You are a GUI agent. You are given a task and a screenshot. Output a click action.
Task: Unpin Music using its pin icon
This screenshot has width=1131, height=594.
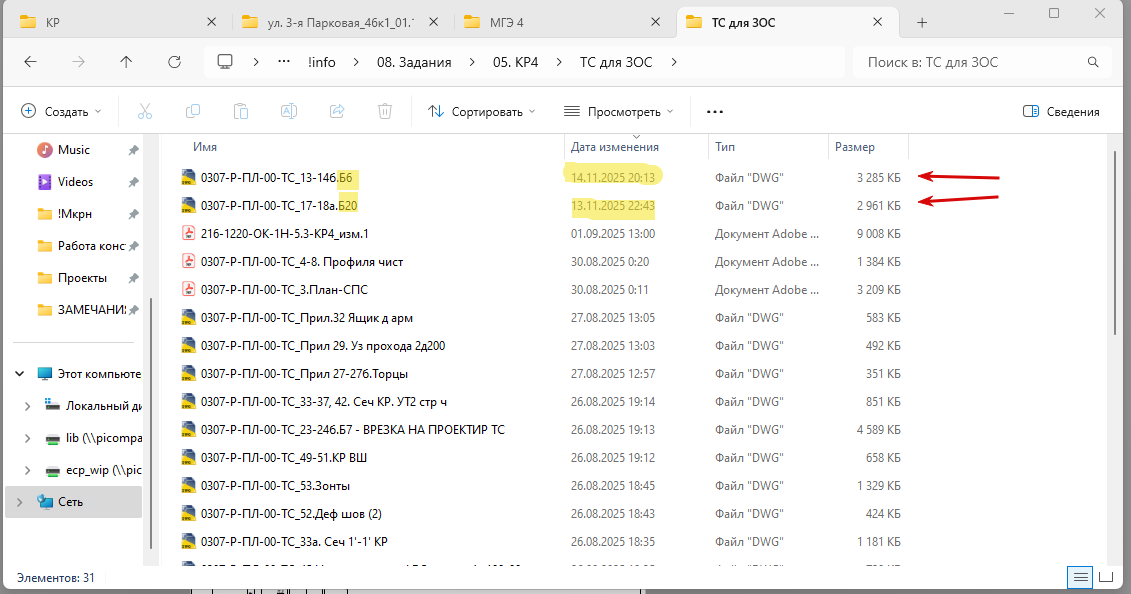click(133, 150)
